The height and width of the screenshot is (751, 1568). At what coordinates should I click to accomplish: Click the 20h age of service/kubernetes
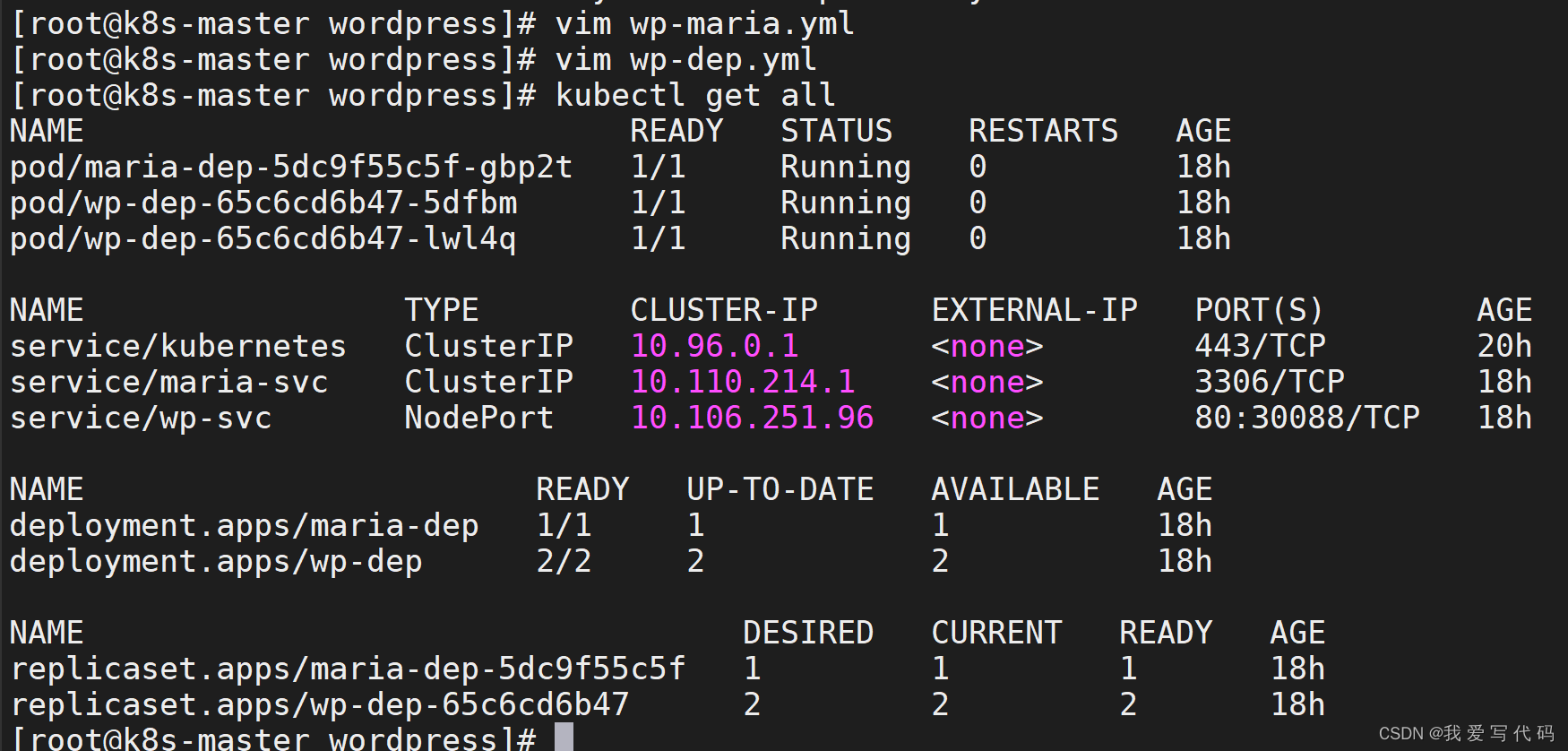tap(1504, 346)
